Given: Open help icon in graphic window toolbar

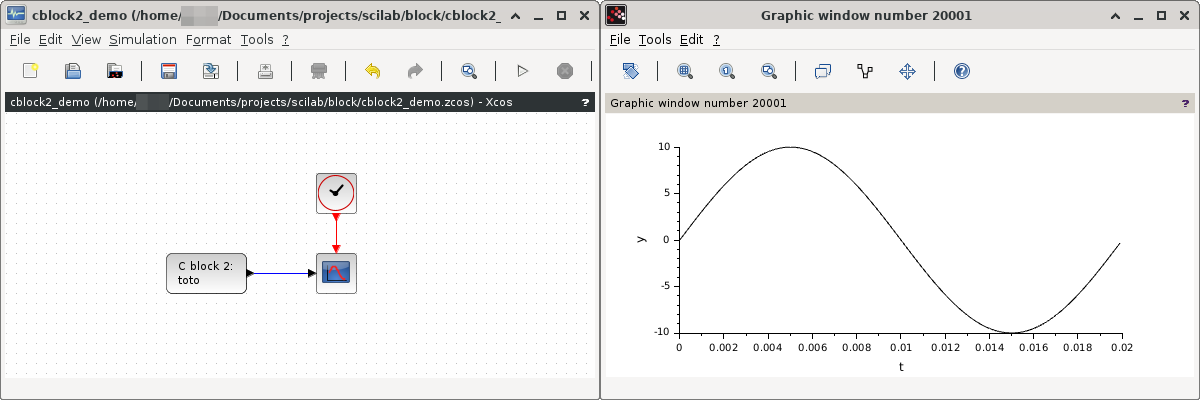Looking at the screenshot, I should tap(961, 71).
